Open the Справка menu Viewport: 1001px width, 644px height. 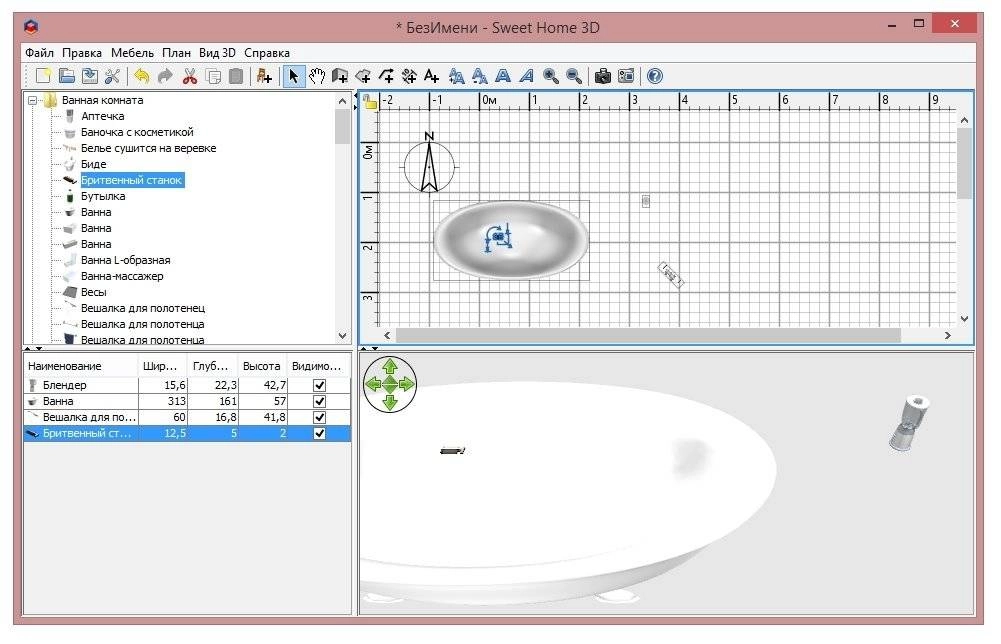point(267,53)
